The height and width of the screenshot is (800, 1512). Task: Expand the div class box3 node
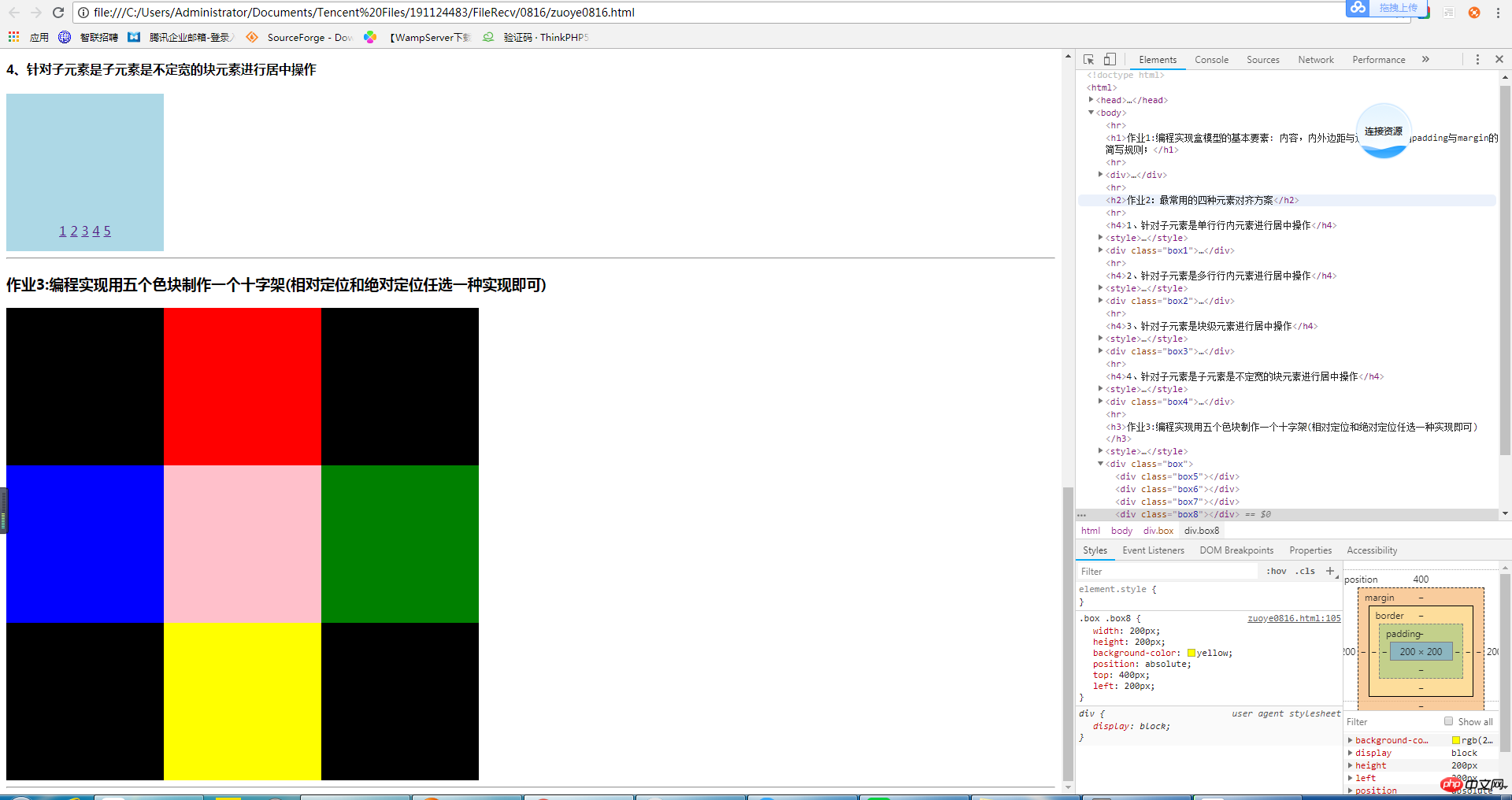click(1100, 351)
